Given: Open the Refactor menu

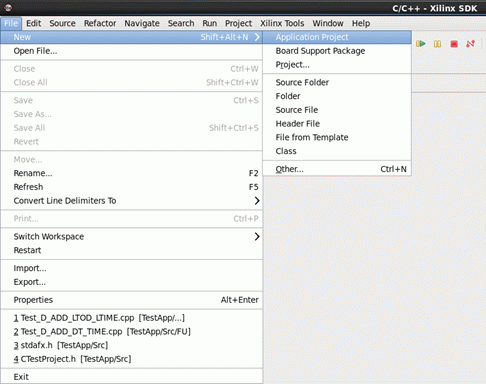Looking at the screenshot, I should point(100,23).
